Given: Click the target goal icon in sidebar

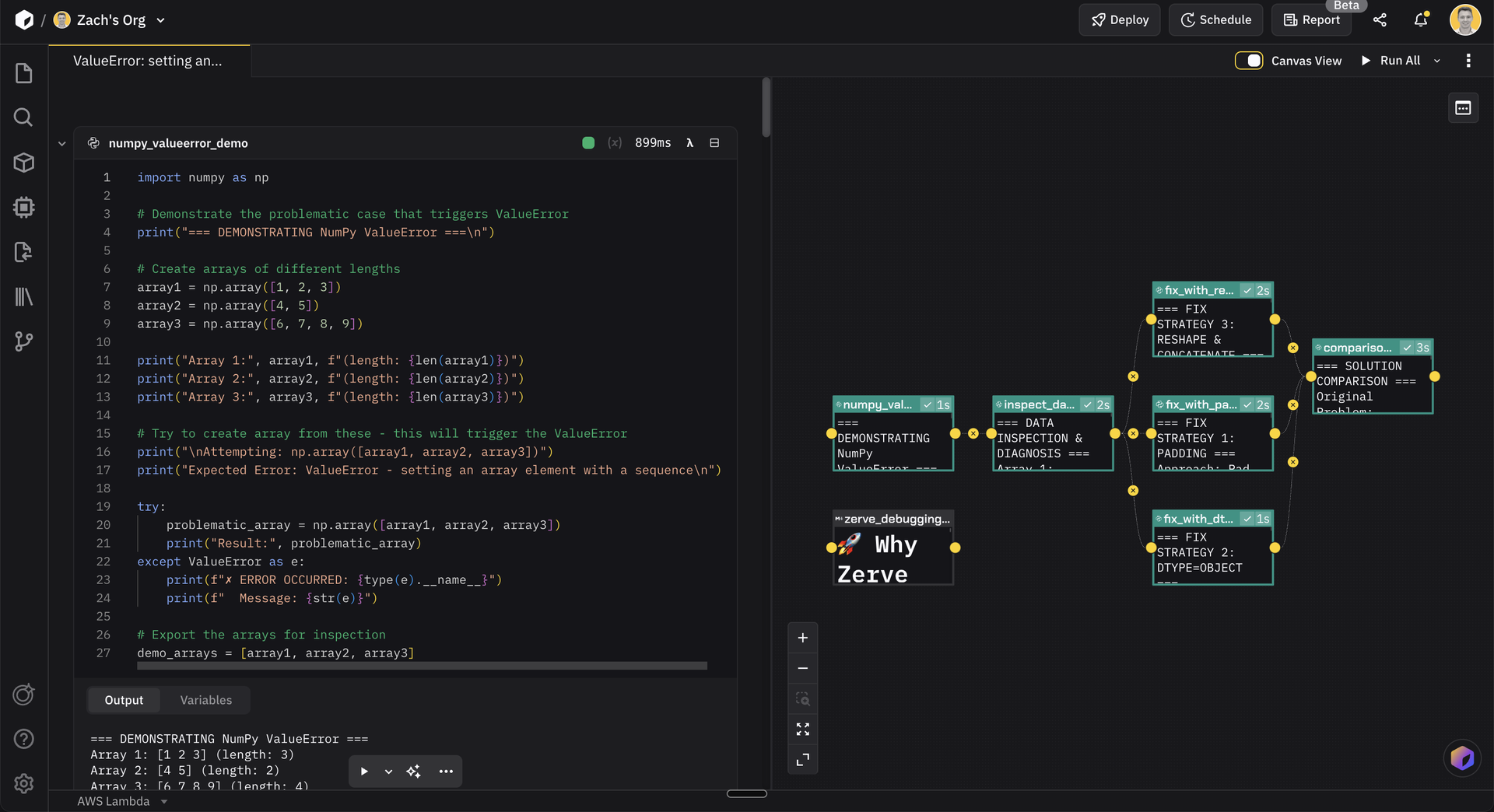Looking at the screenshot, I should pos(24,695).
